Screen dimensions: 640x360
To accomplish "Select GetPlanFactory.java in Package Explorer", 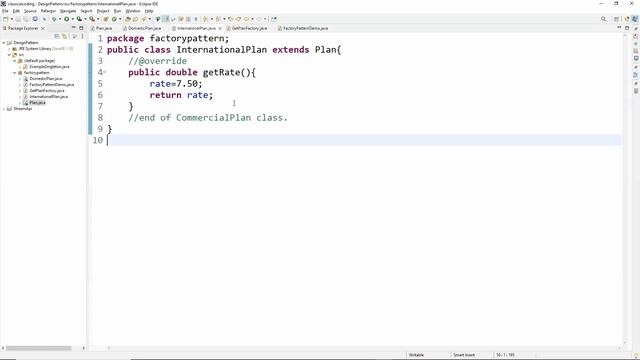I will click(47, 91).
